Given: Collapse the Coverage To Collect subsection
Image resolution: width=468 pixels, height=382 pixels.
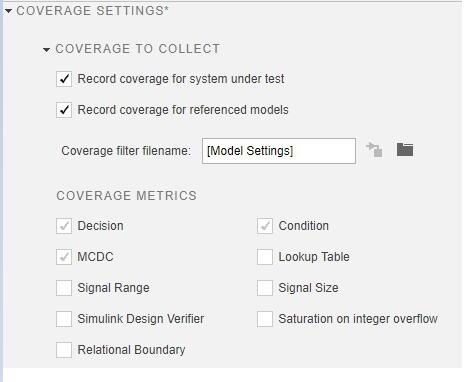Looking at the screenshot, I should tap(47, 50).
